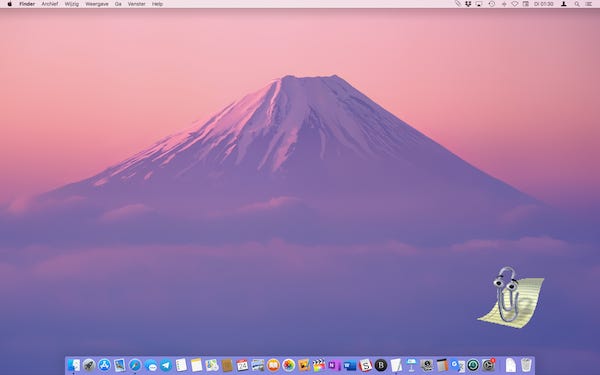This screenshot has height=375, width=600.
Task: Launch Photos colorful flower icon
Action: pyautogui.click(x=289, y=365)
